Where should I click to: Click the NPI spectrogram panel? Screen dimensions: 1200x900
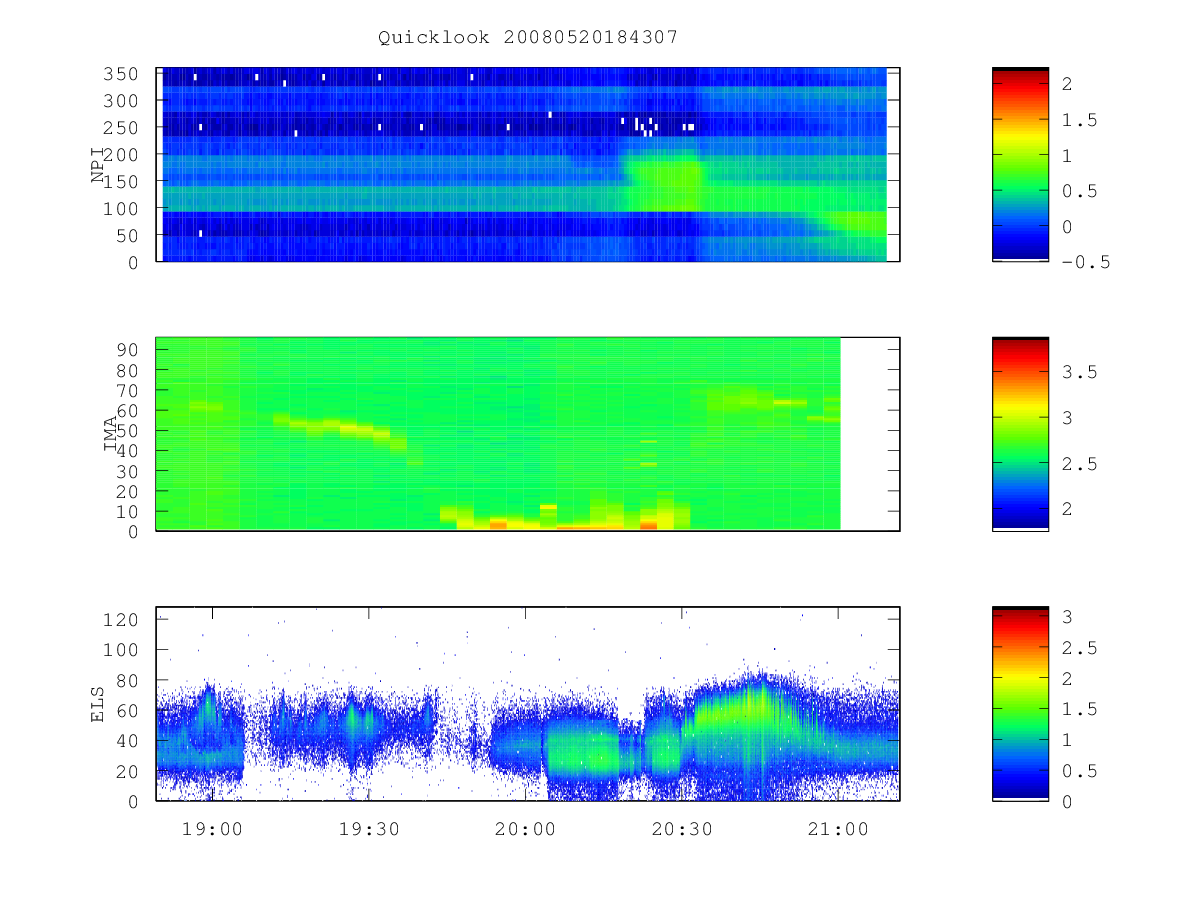tap(528, 165)
